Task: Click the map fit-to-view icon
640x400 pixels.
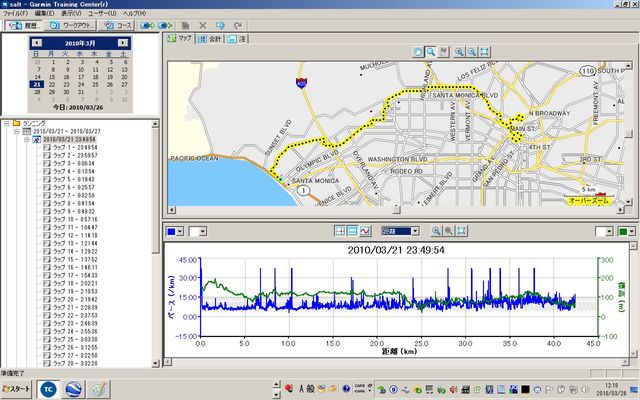Action: click(485, 51)
